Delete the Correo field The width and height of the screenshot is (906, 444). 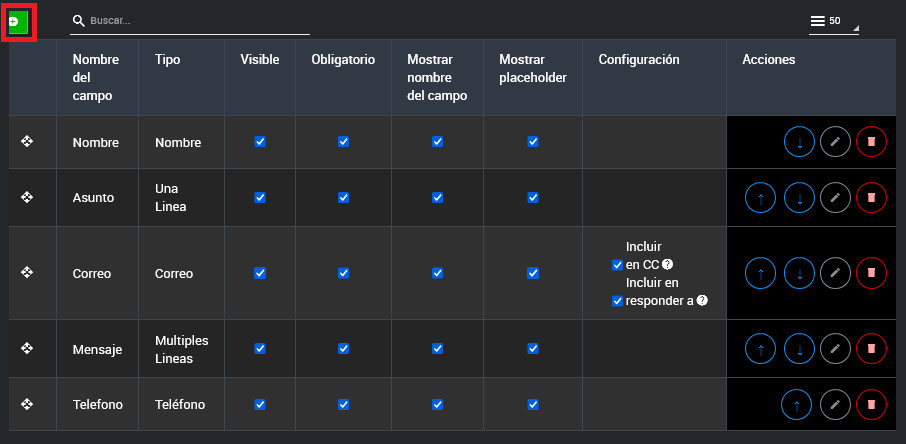[x=871, y=272]
